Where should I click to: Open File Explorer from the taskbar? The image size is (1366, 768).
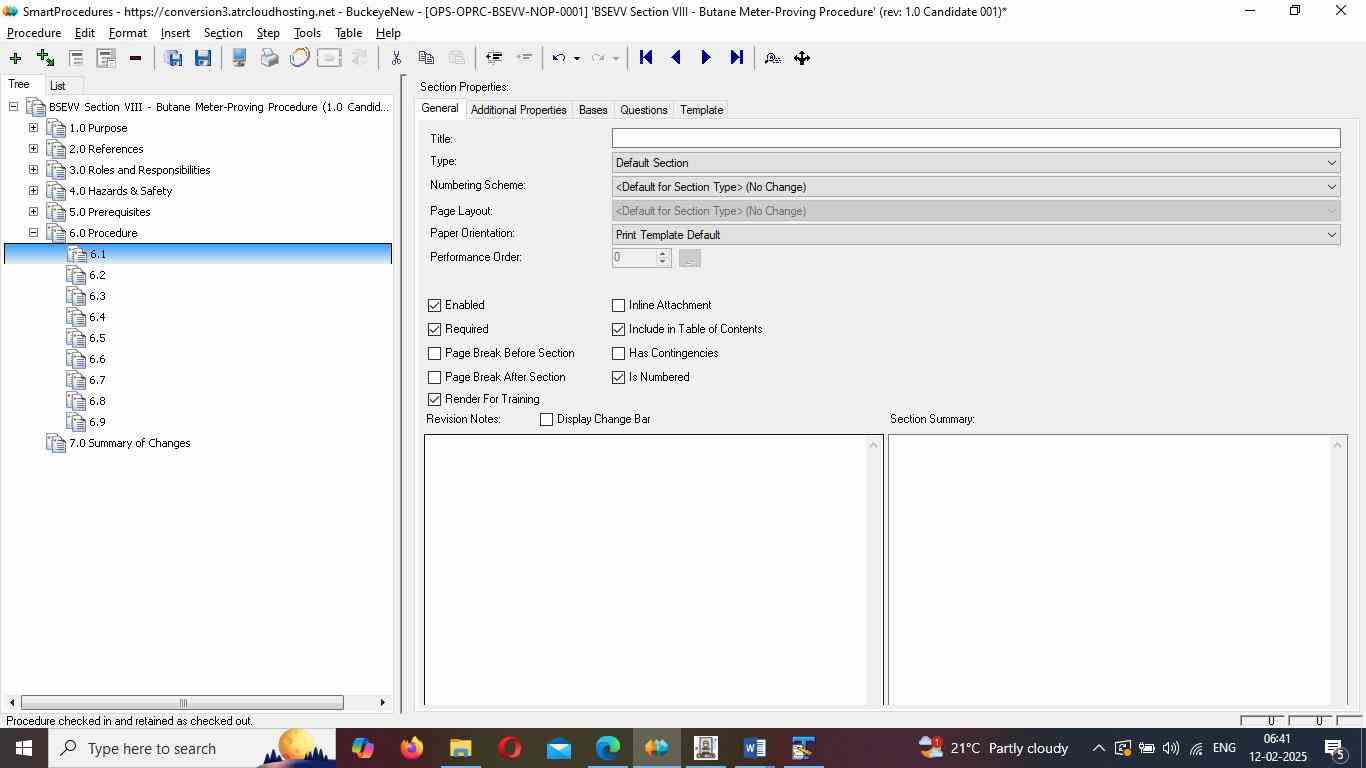tap(460, 748)
